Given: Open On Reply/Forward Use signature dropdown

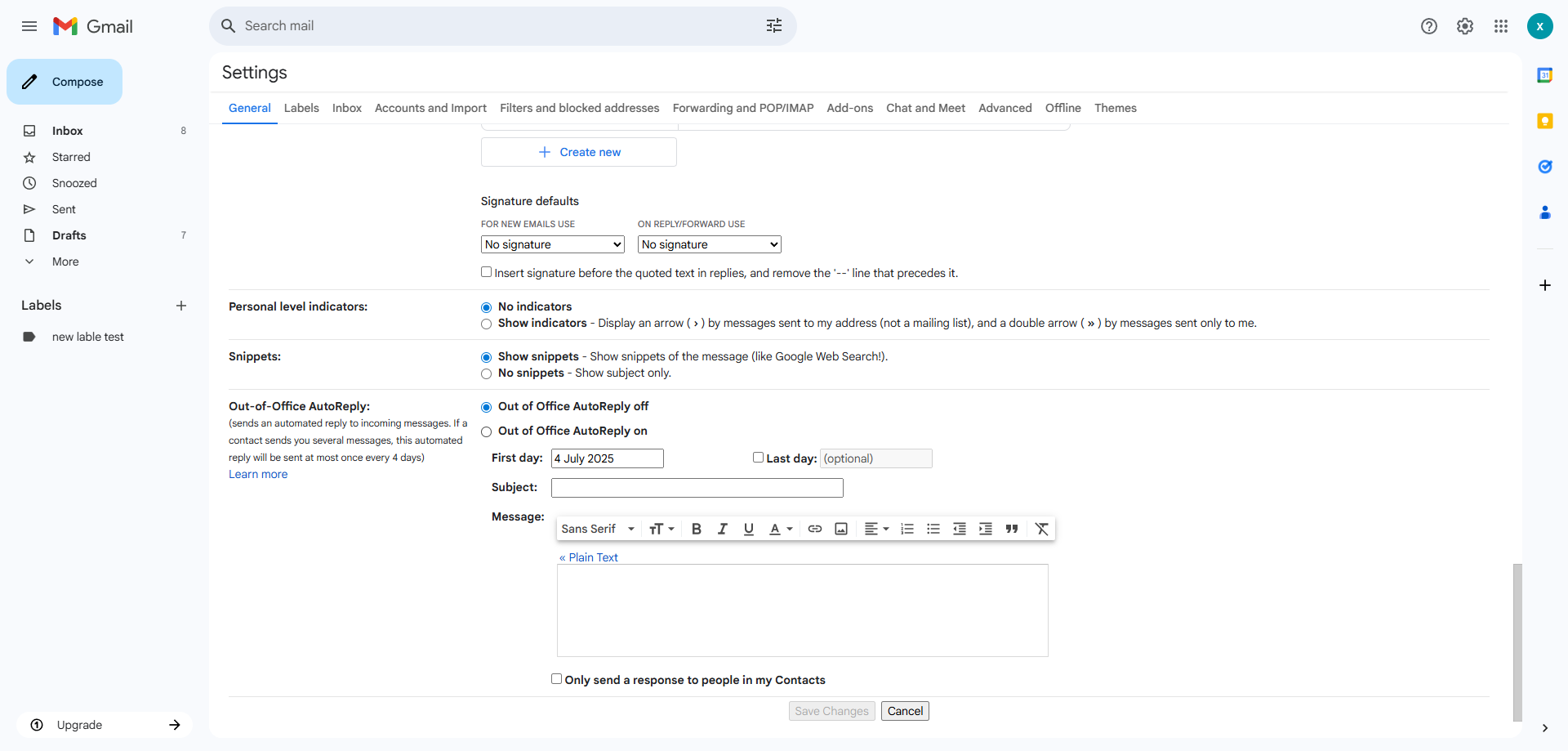Looking at the screenshot, I should [710, 244].
